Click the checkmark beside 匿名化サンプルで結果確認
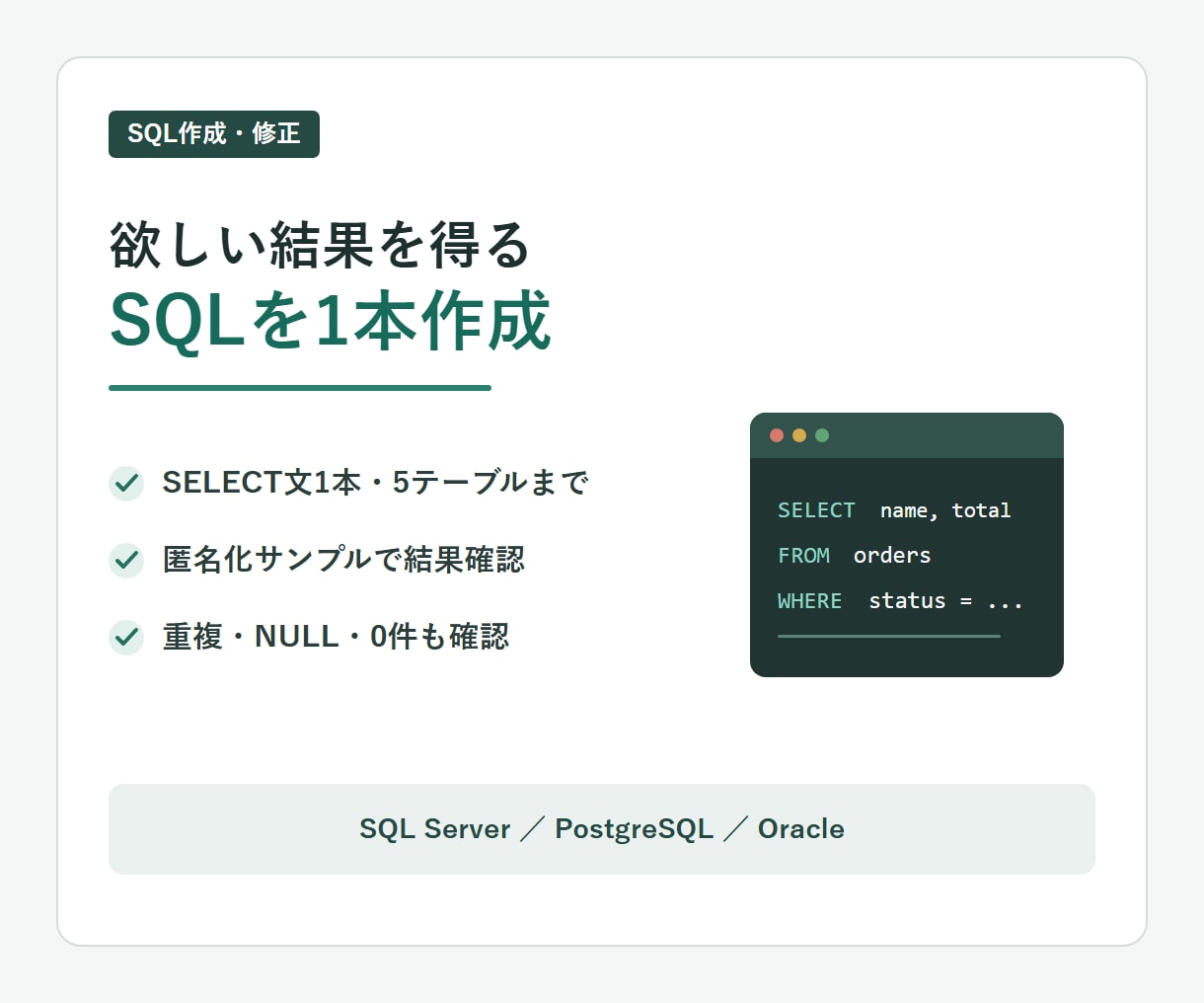The image size is (1204, 1003). tap(126, 561)
